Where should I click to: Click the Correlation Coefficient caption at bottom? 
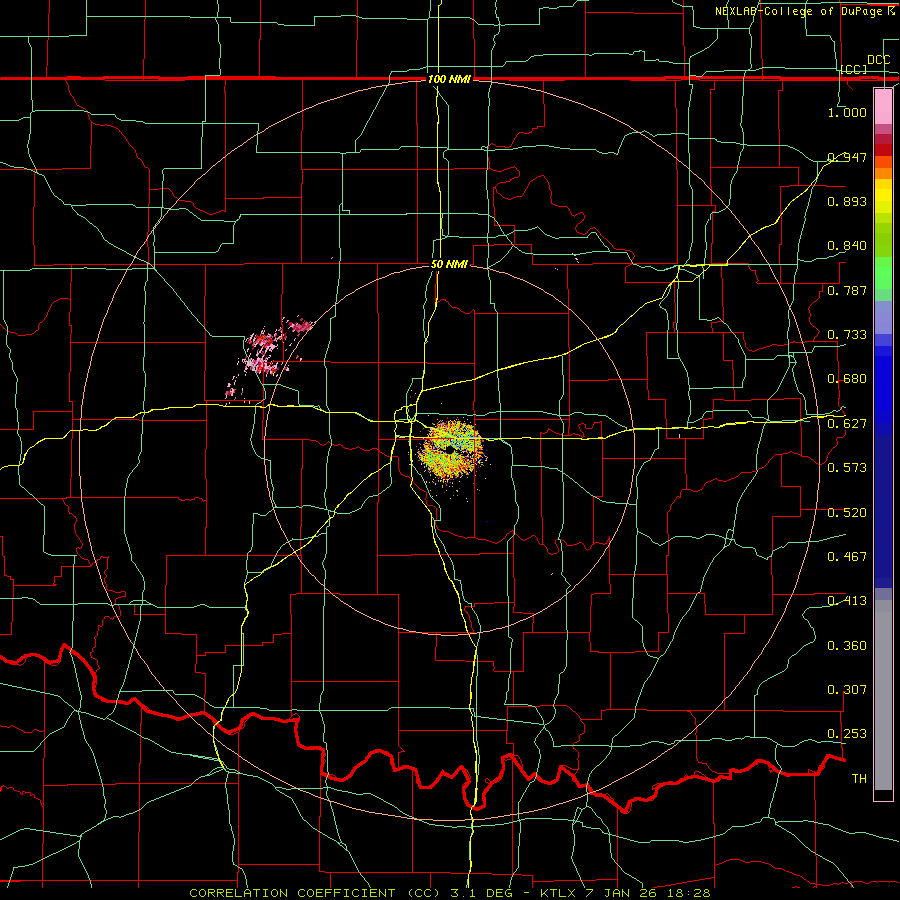(x=450, y=893)
